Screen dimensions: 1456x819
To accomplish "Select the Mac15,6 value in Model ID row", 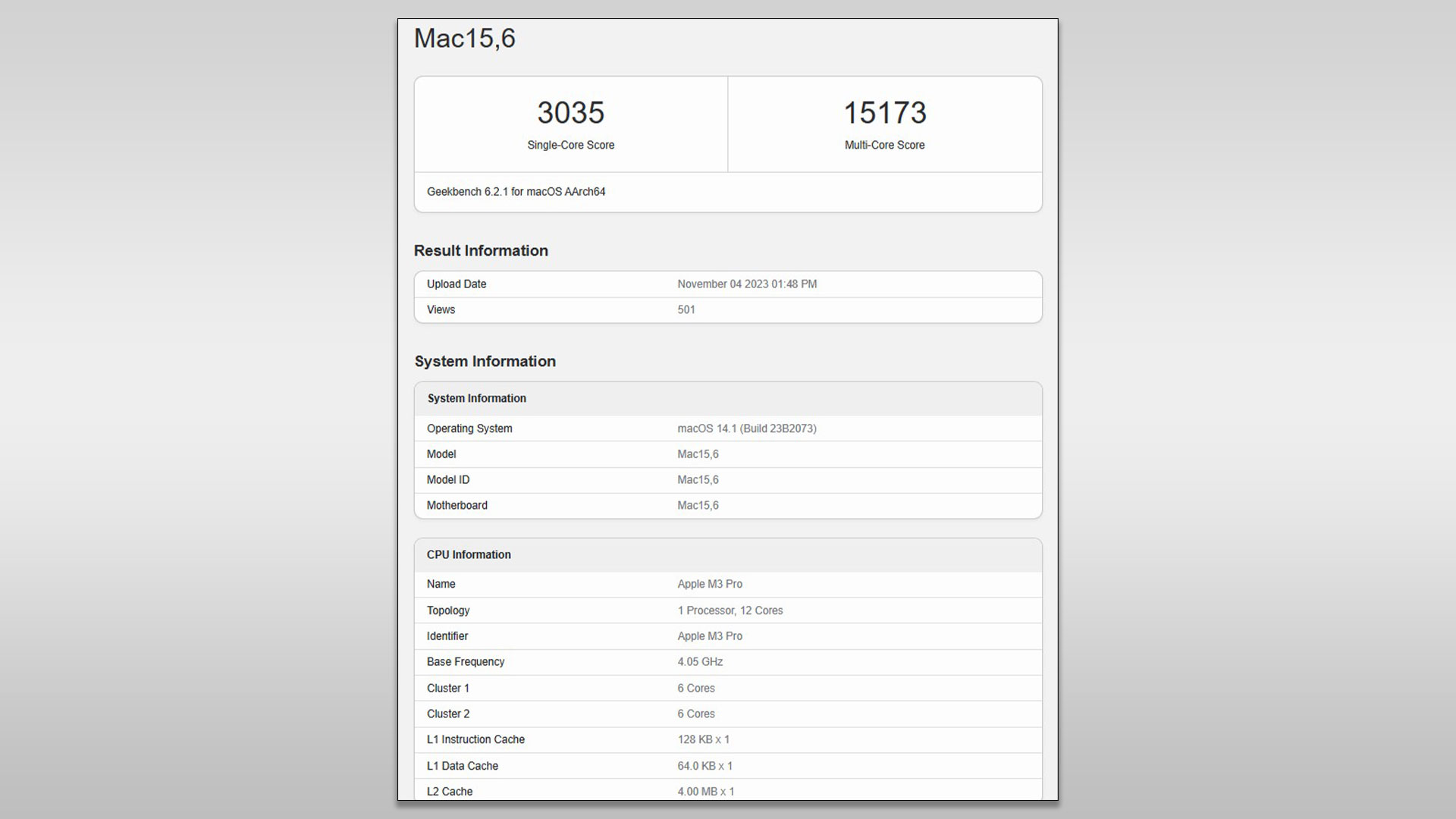I will tap(698, 480).
